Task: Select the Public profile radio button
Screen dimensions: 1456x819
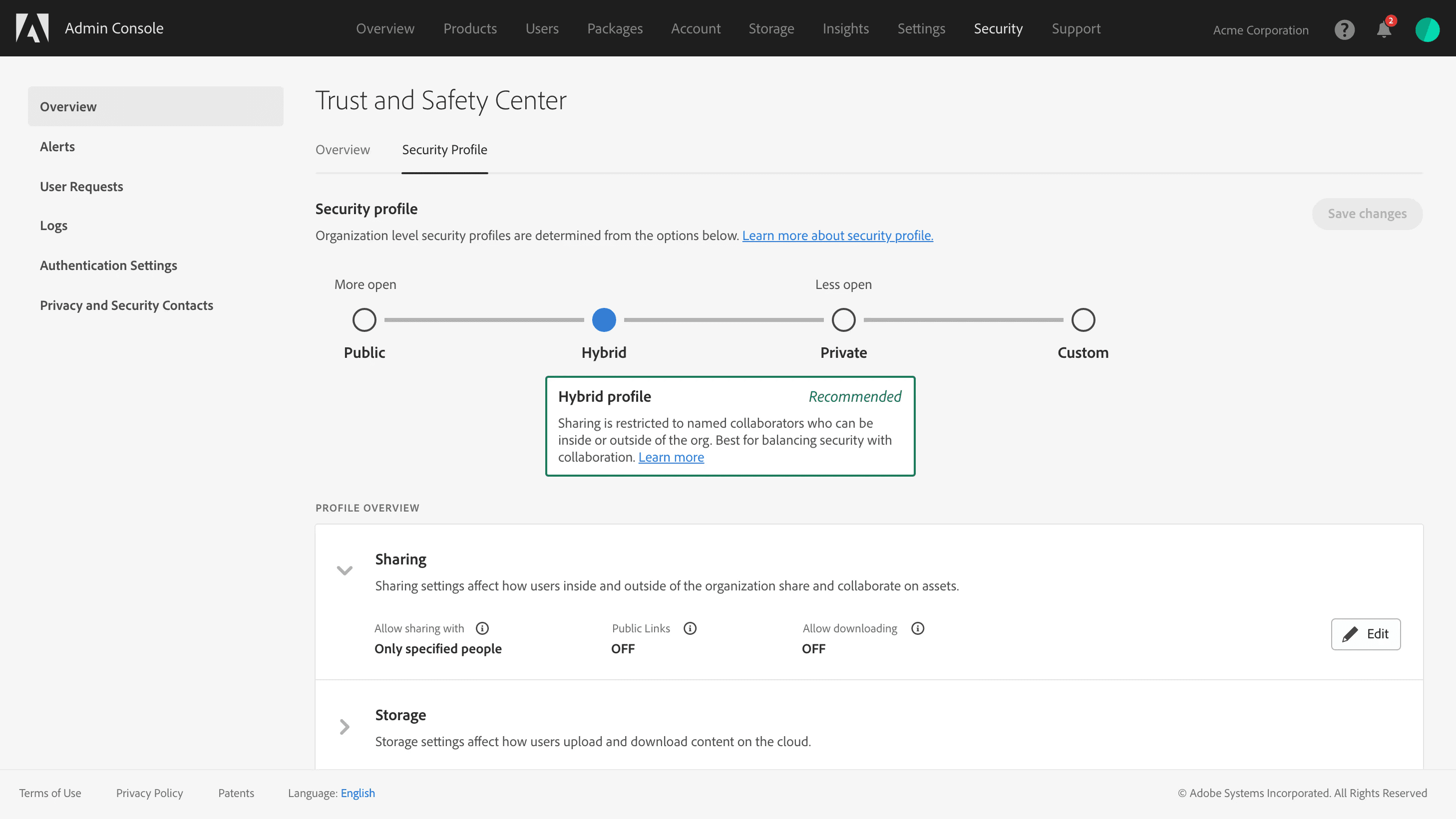Action: [364, 320]
